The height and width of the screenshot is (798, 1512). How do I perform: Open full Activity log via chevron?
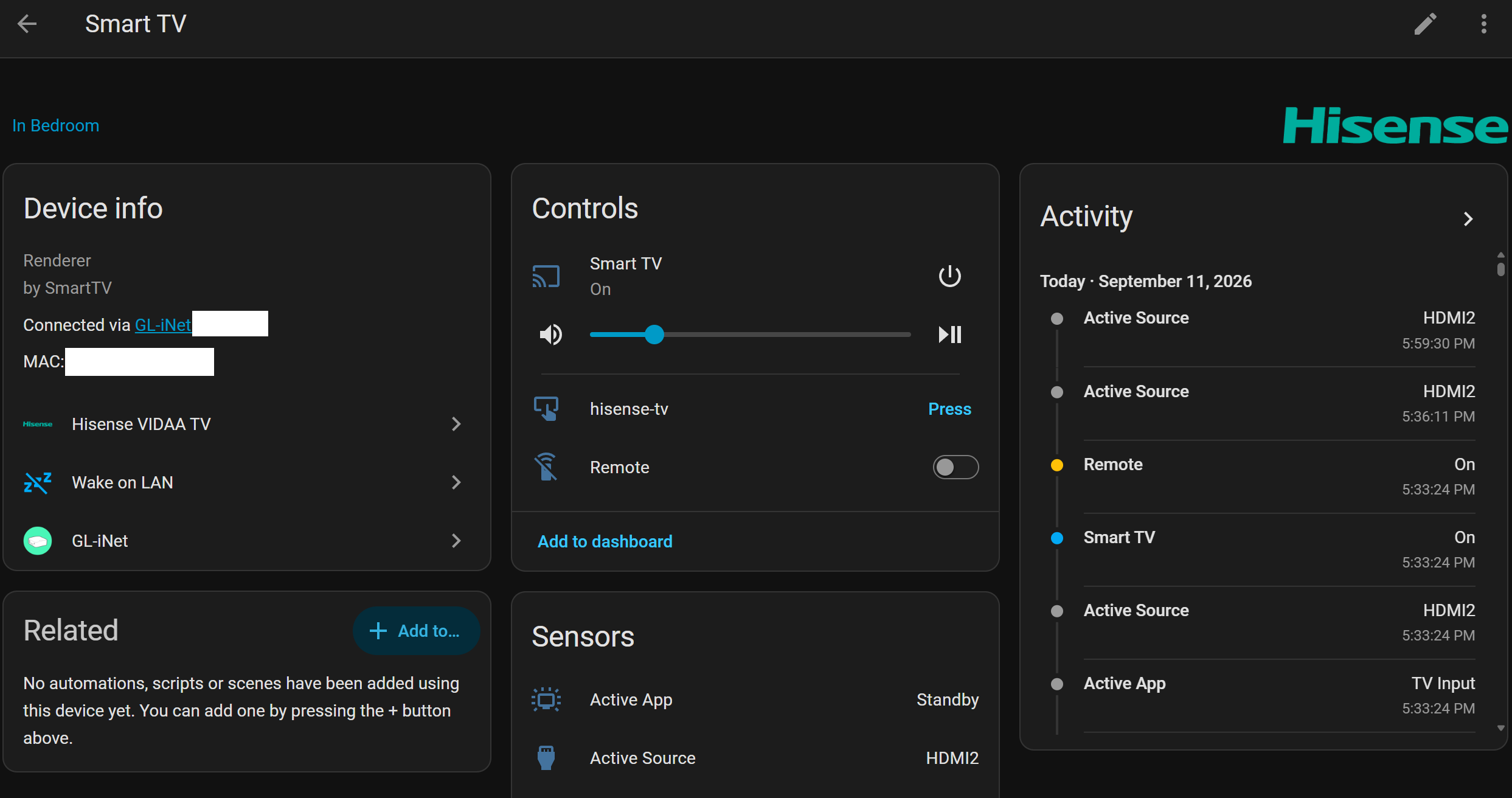1468,219
